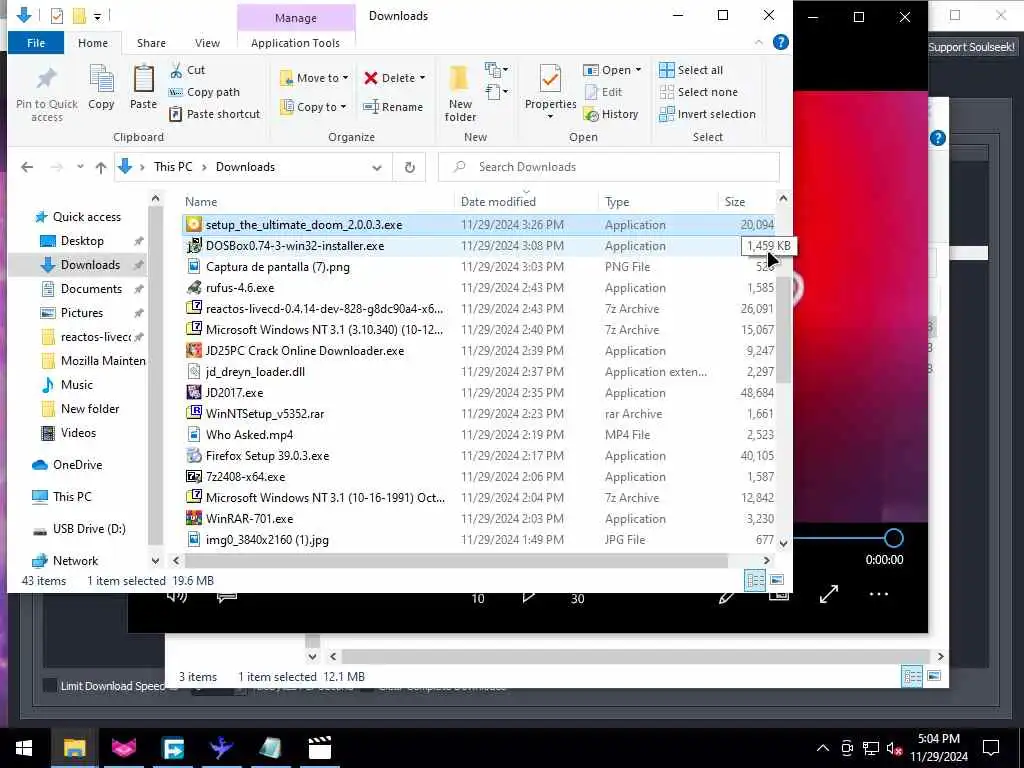Click Select none in ribbon
Screen dimensions: 1024x768
click(698, 92)
